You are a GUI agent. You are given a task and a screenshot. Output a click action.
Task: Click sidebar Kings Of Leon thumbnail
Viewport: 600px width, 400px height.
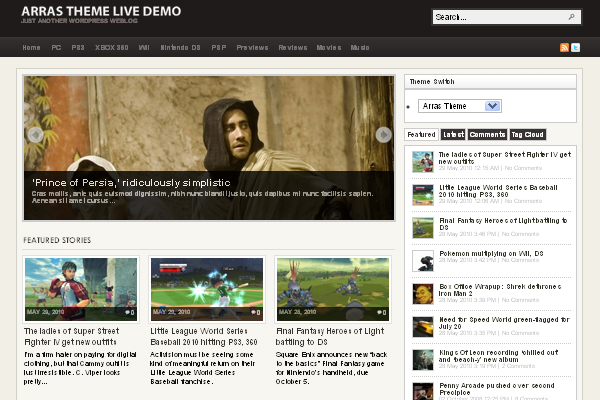[x=423, y=359]
